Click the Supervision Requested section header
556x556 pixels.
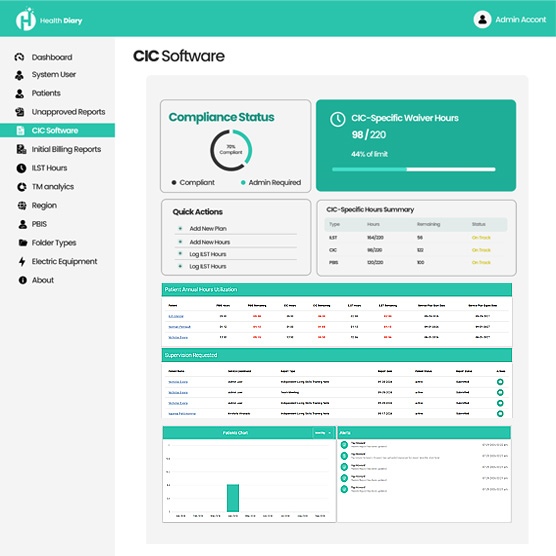pyautogui.click(x=337, y=355)
